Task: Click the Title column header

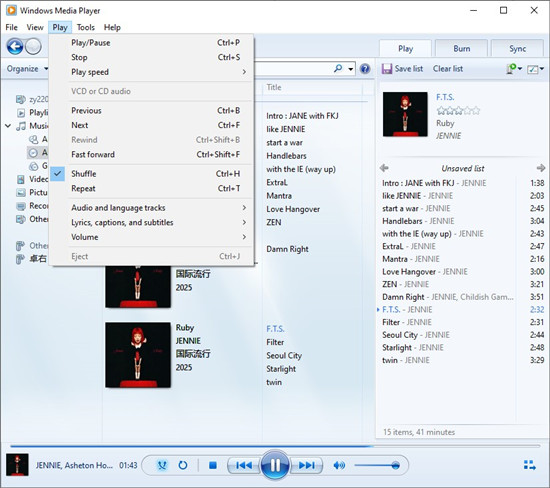Action: click(x=274, y=87)
